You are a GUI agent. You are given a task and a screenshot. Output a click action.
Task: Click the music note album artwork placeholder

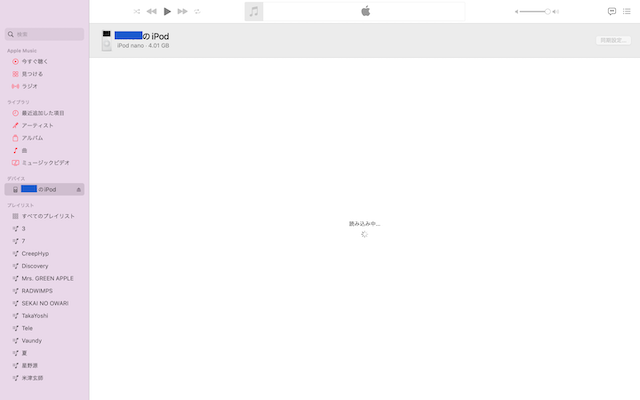point(254,11)
